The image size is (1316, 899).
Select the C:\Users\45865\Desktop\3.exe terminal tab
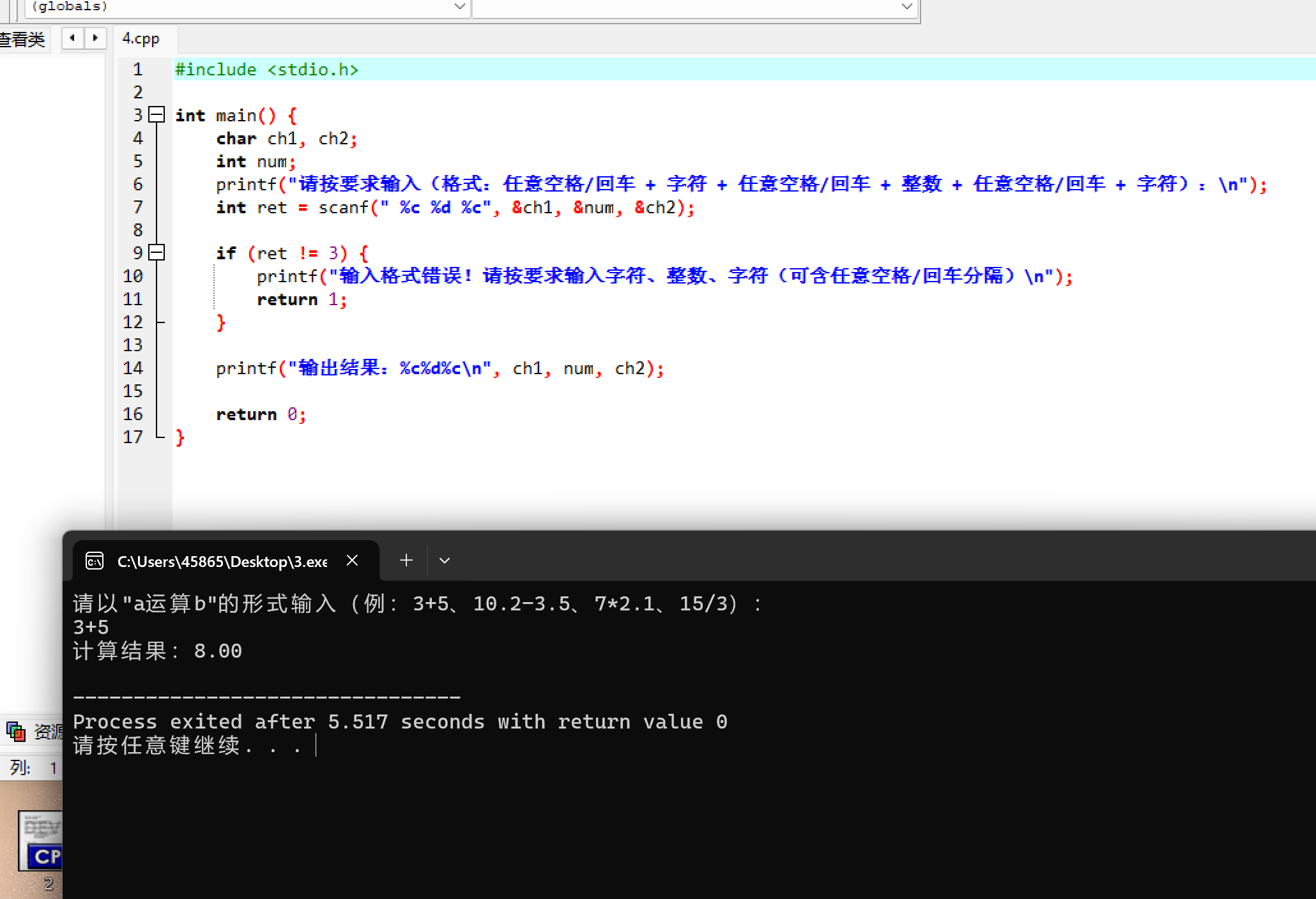[222, 561]
